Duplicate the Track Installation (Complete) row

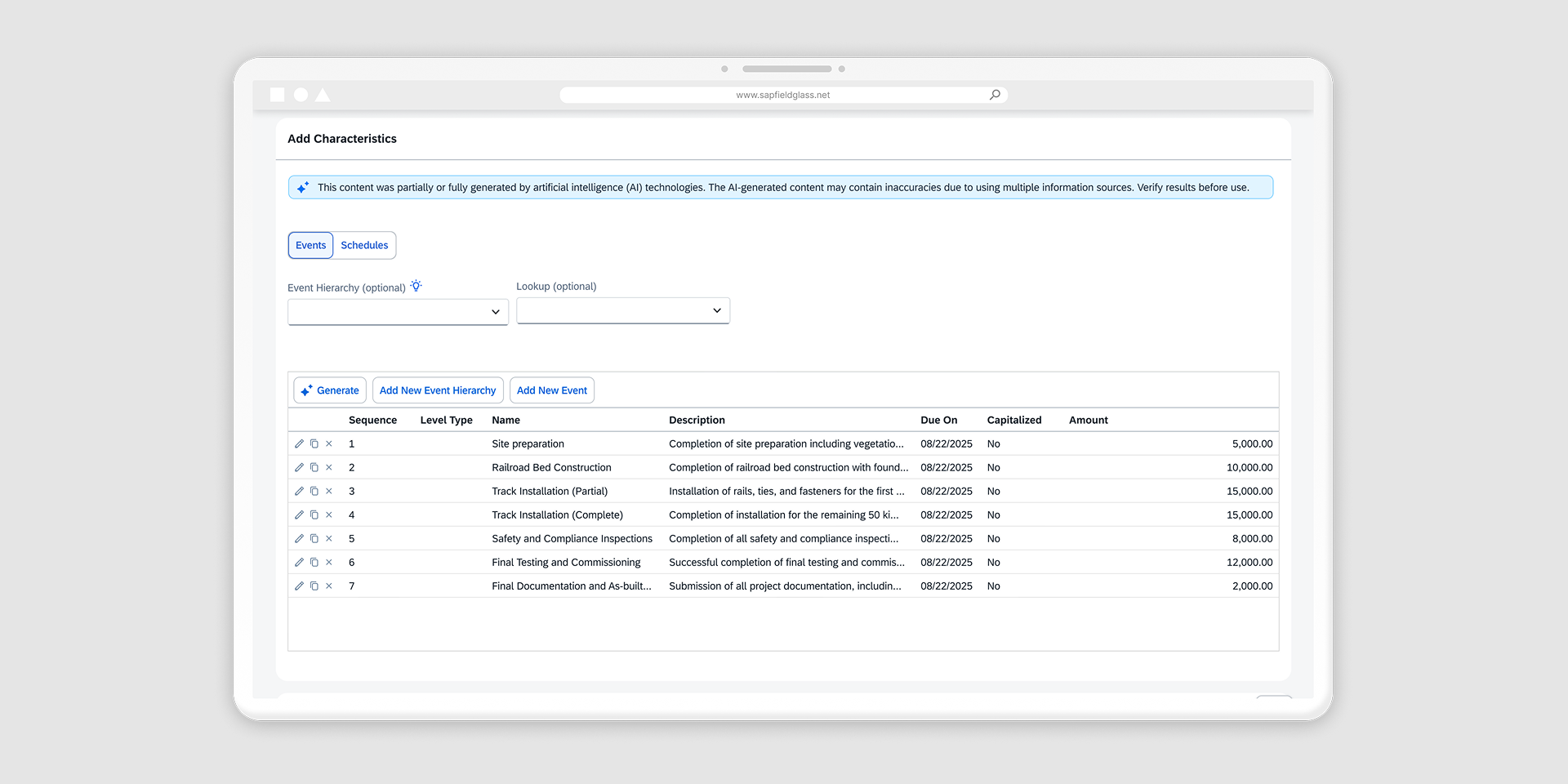(314, 515)
